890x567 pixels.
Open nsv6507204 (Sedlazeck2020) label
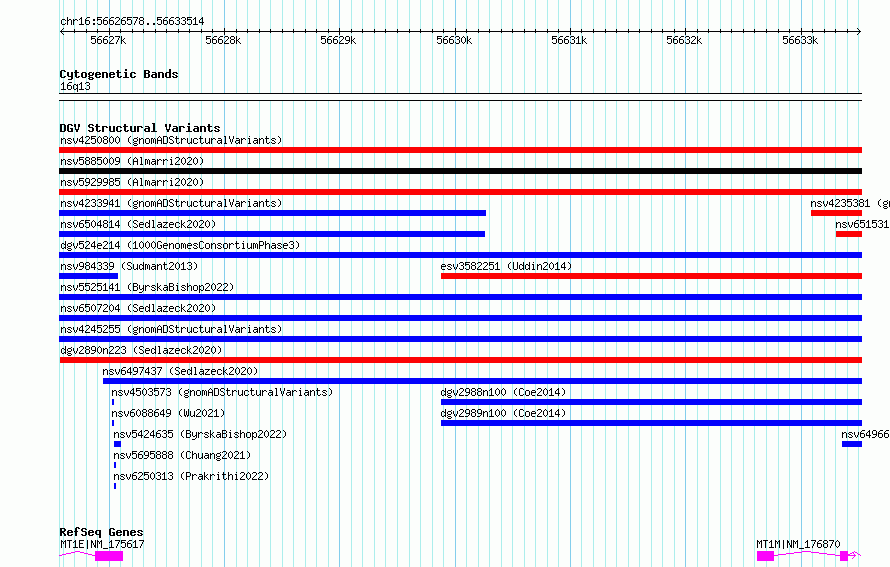point(138,308)
